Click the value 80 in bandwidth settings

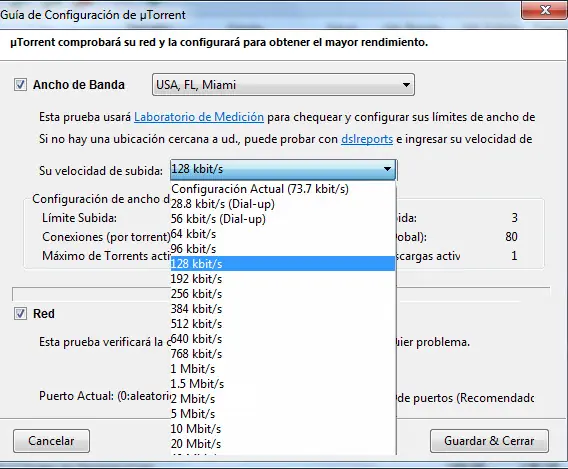511,237
